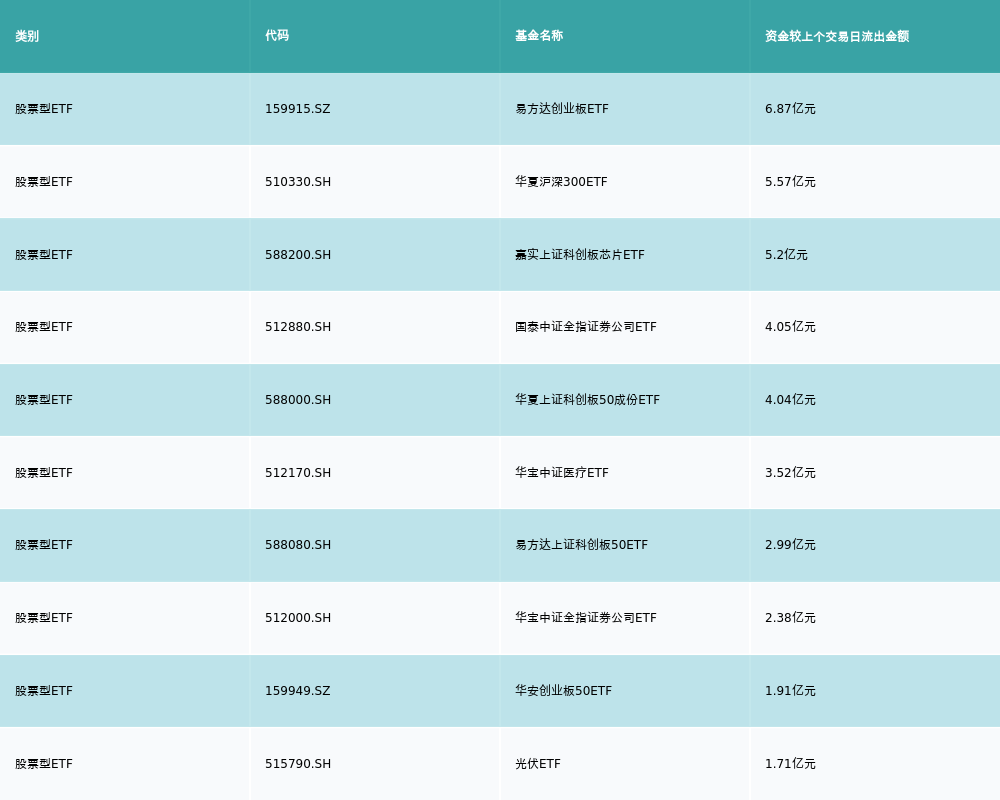The width and height of the screenshot is (1000, 800).
Task: Select code 512170.SH
Action: tap(298, 473)
